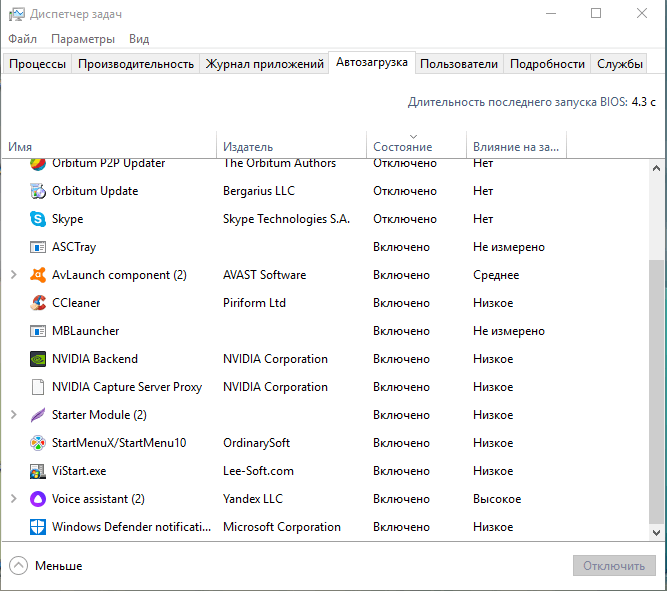Click the NVIDIA Capture Server Proxy file icon
Viewport: 667px width, 591px height.
[38, 387]
